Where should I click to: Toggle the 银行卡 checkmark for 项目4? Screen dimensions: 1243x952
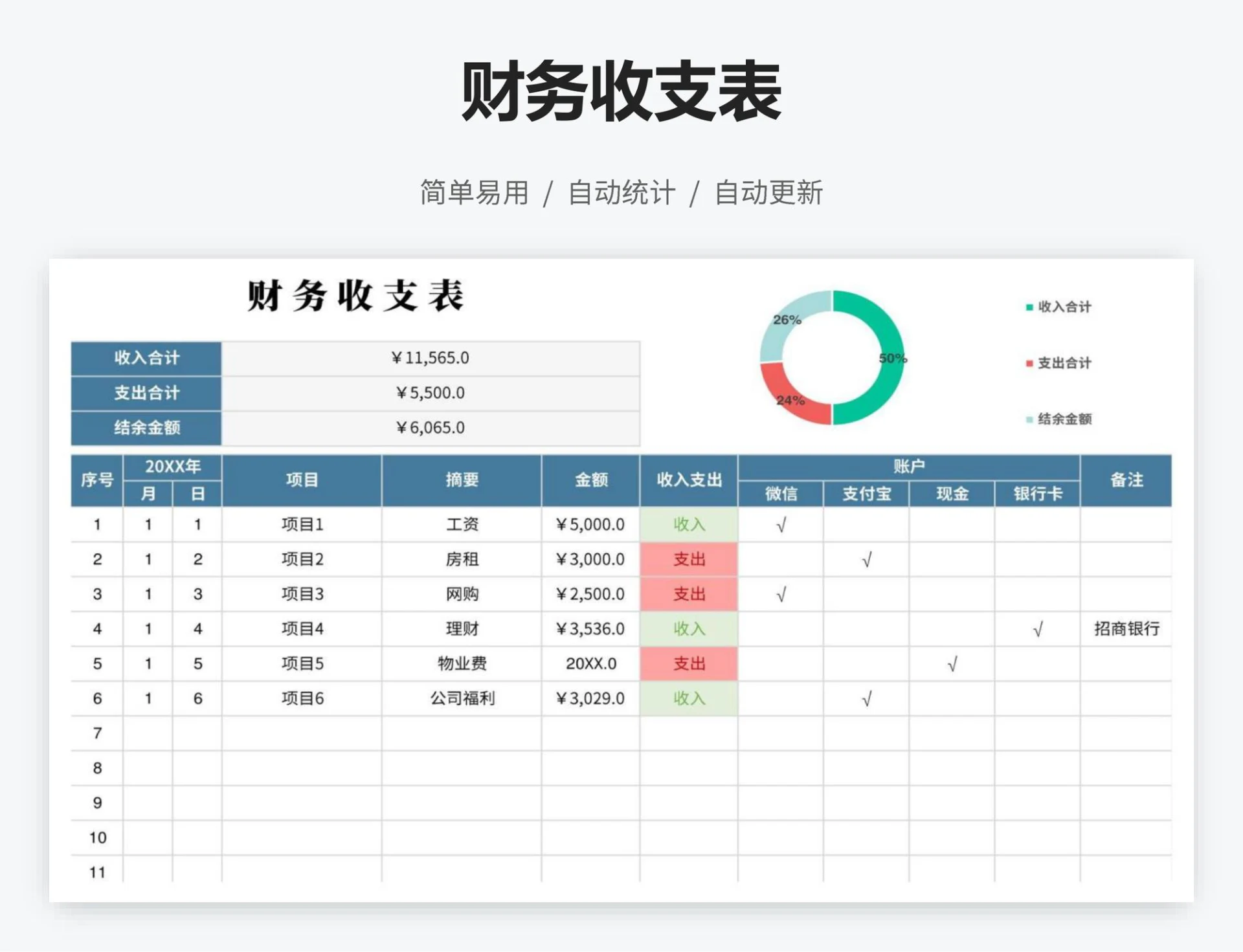point(1038,628)
